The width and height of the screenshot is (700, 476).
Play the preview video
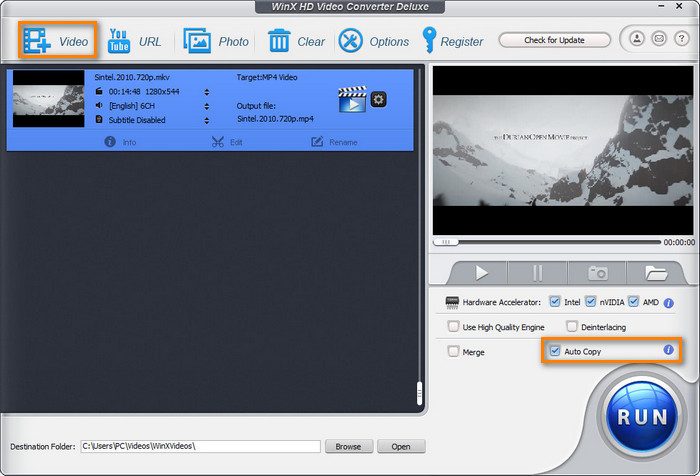481,273
